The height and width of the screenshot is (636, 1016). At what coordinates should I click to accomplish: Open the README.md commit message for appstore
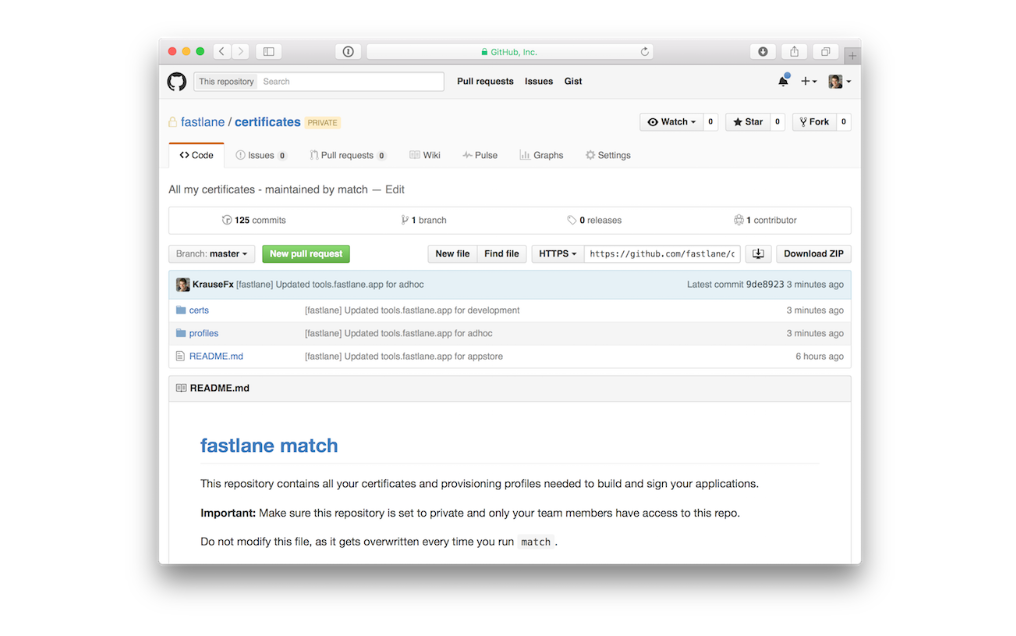404,356
